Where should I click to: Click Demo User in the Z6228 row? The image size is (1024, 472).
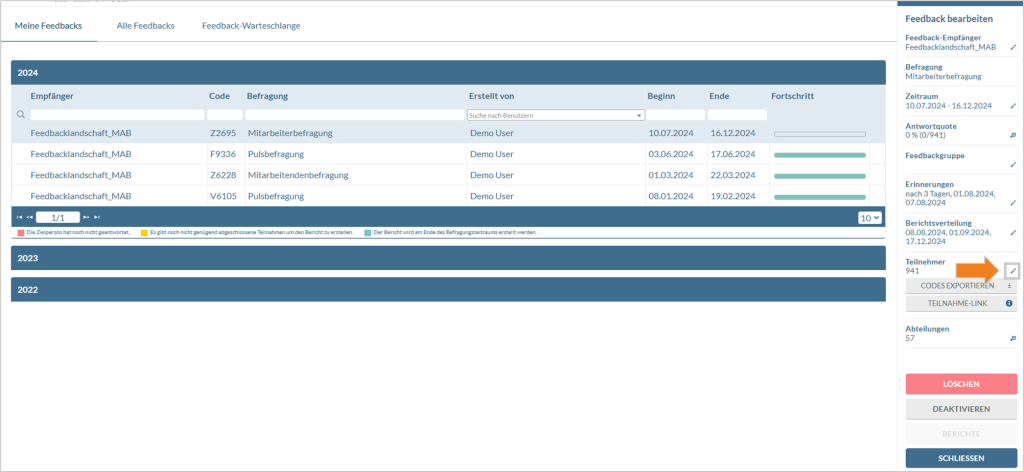tap(492, 176)
